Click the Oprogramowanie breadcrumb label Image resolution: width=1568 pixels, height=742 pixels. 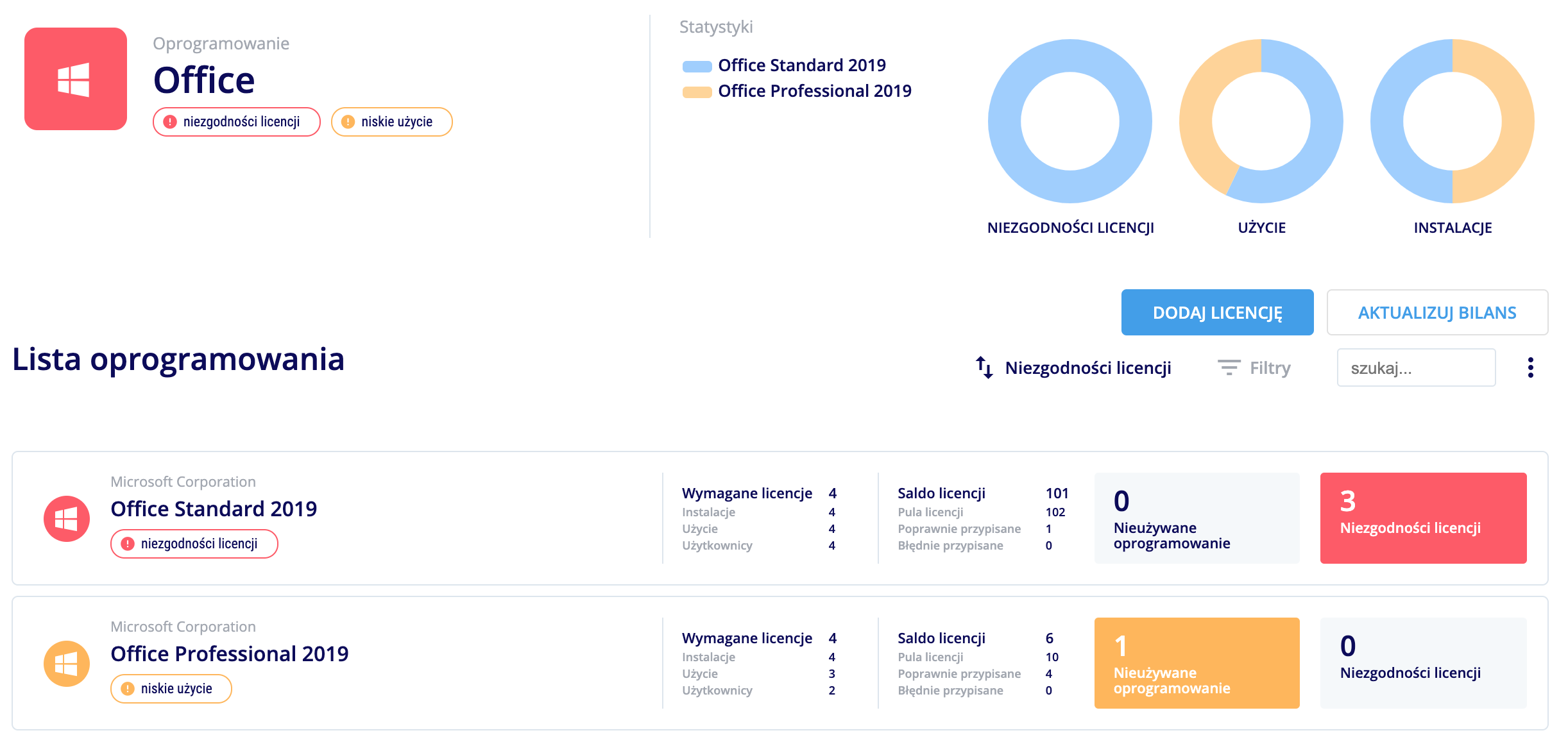click(x=221, y=44)
